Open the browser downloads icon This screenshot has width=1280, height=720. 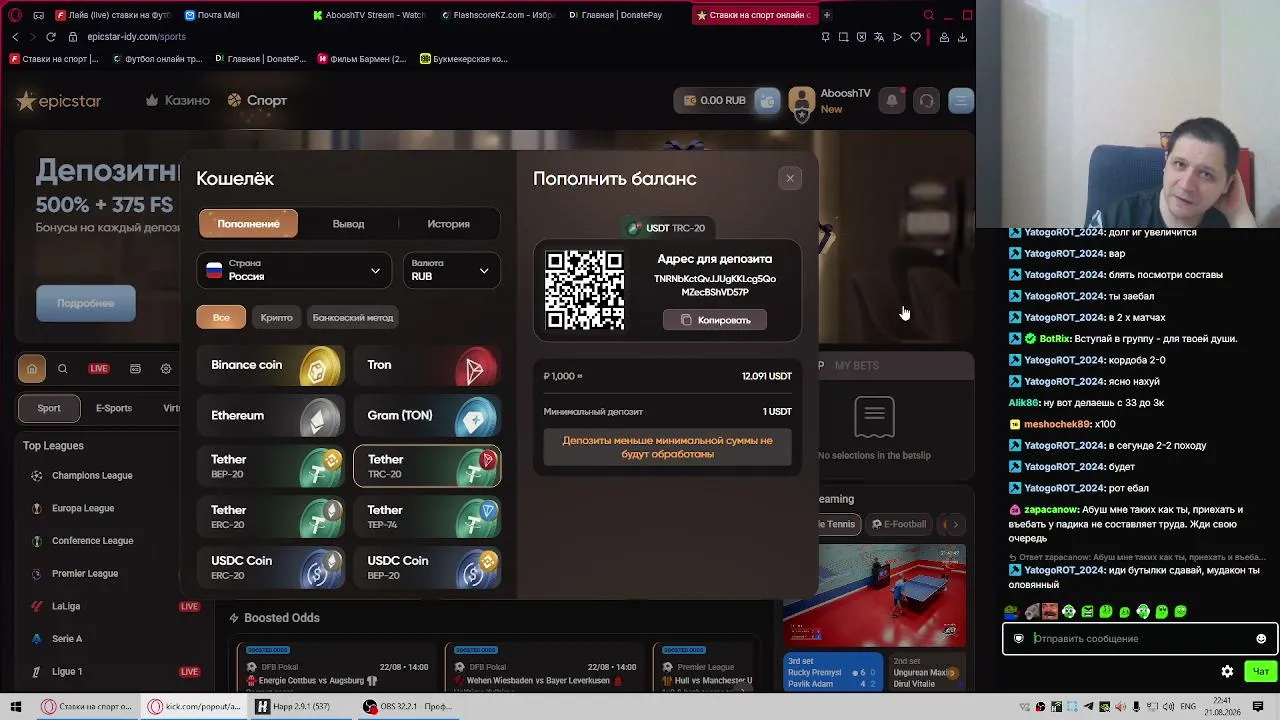962,37
